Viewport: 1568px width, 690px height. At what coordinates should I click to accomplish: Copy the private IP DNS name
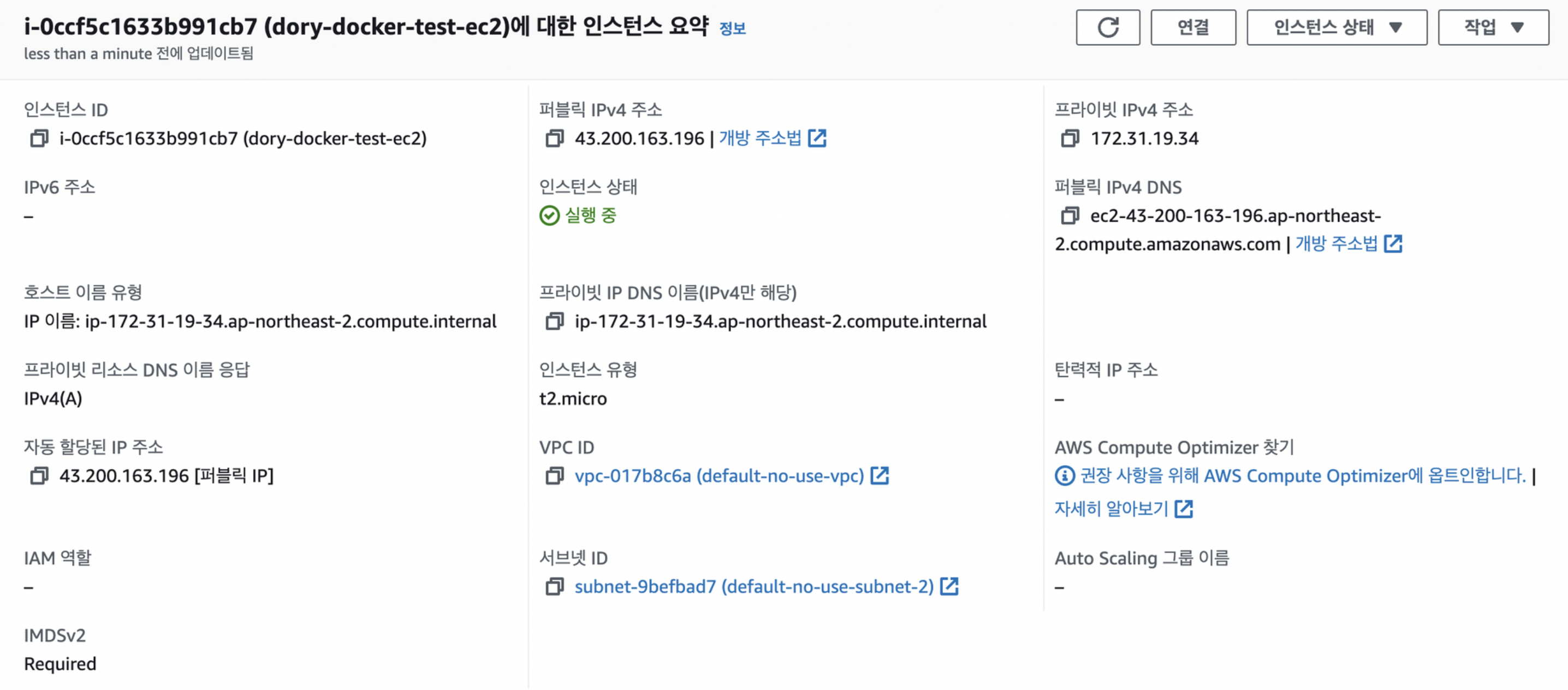pyautogui.click(x=555, y=322)
